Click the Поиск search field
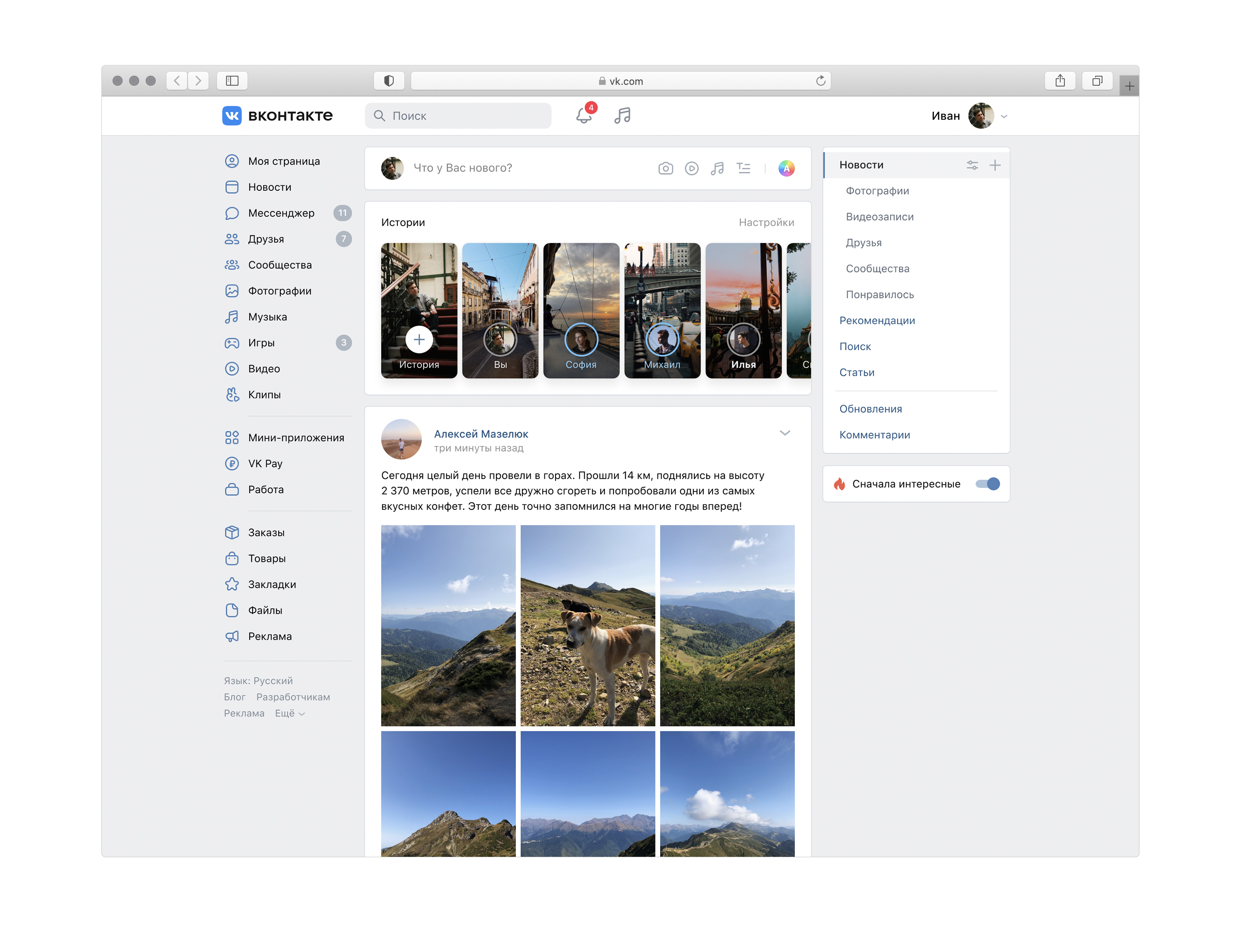 coord(457,115)
